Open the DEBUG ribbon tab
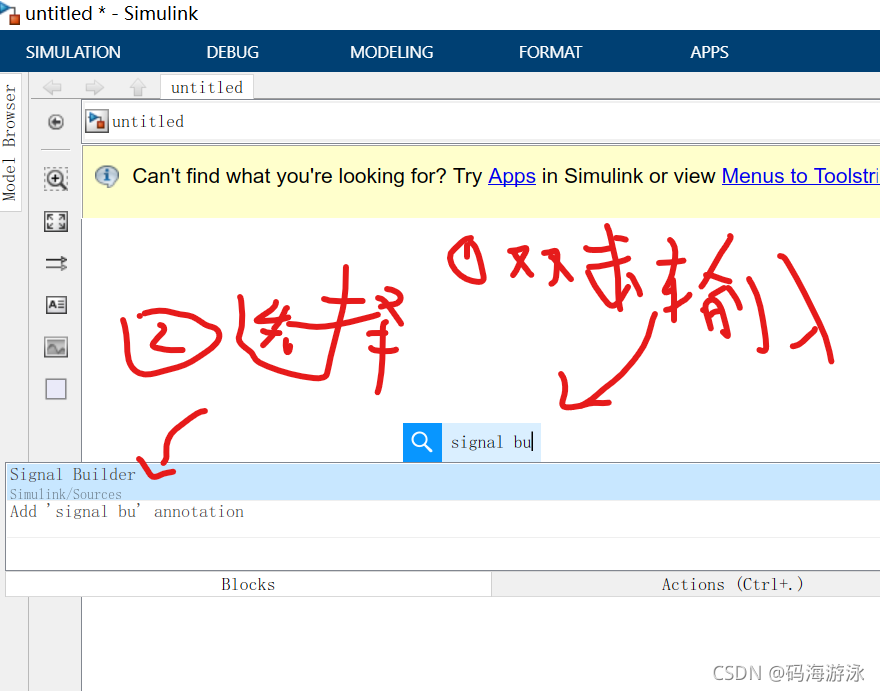The height and width of the screenshot is (691, 880). tap(232, 52)
